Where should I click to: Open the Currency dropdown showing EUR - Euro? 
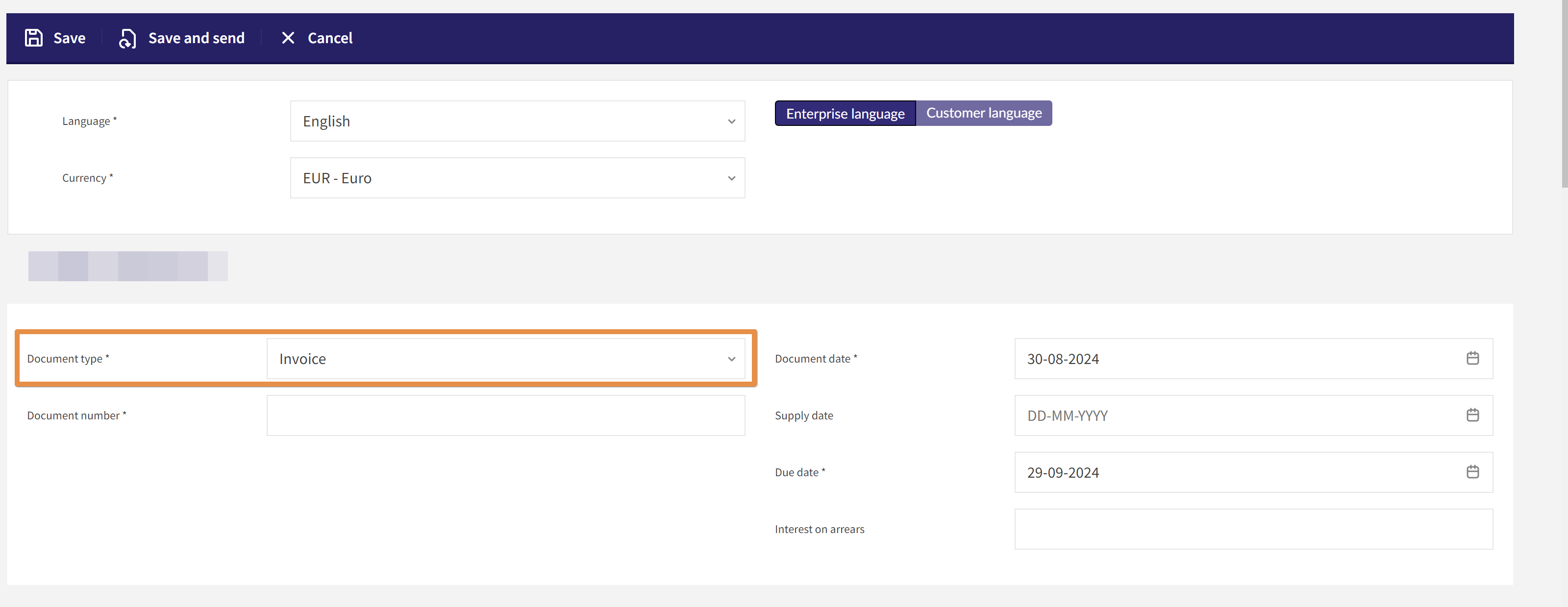pyautogui.click(x=518, y=178)
